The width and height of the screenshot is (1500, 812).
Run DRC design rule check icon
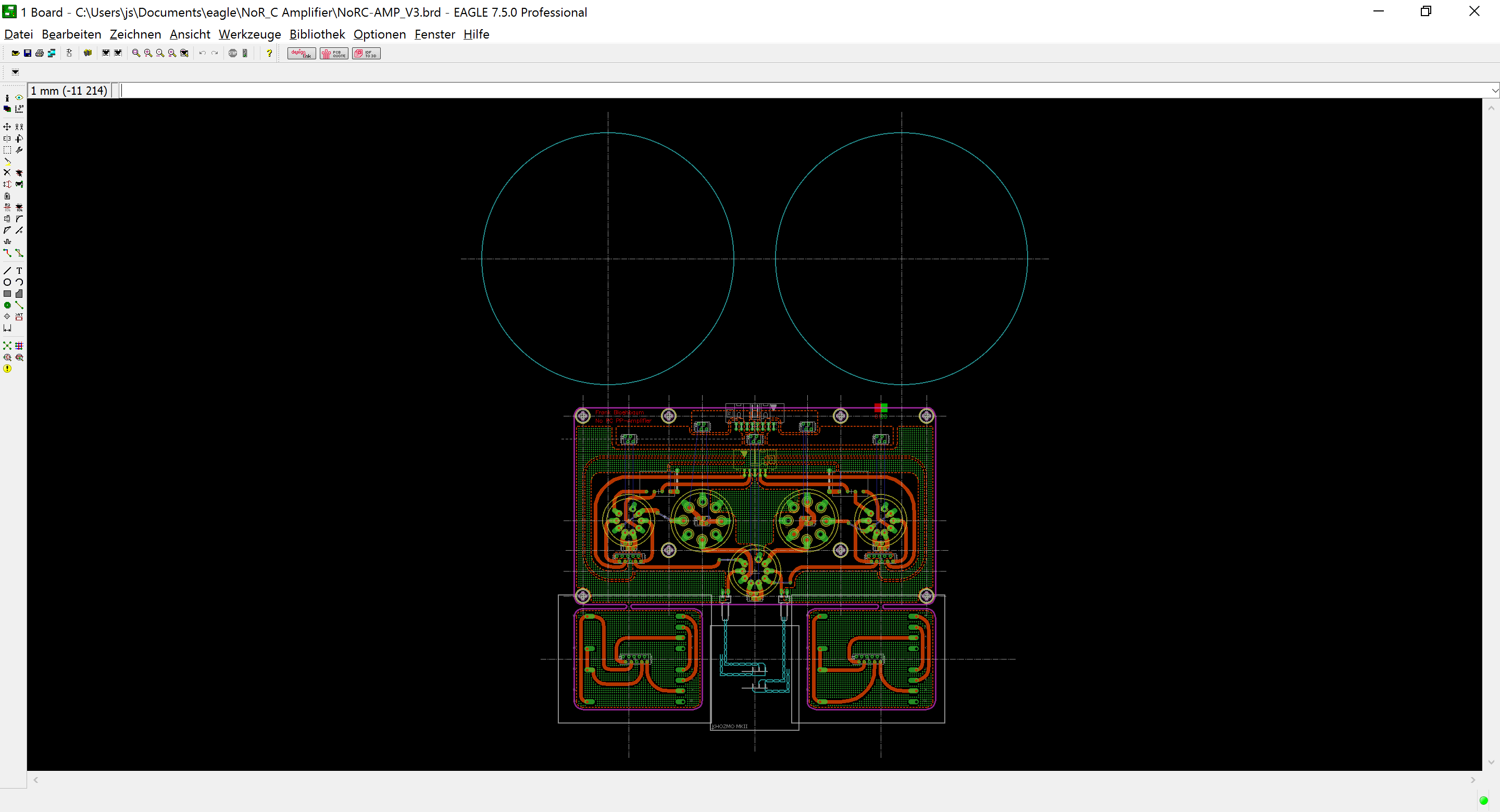click(x=19, y=358)
